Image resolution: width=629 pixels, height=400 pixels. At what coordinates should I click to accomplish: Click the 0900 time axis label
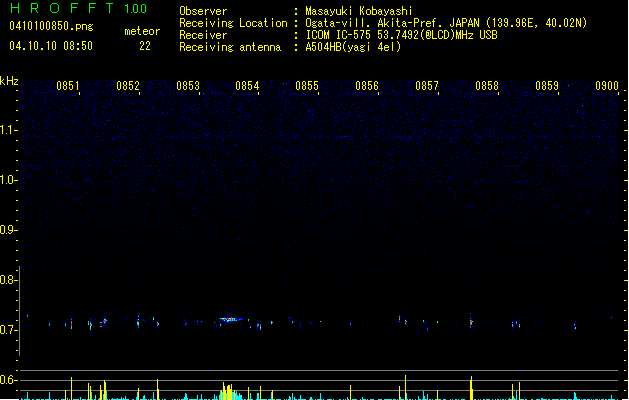607,86
